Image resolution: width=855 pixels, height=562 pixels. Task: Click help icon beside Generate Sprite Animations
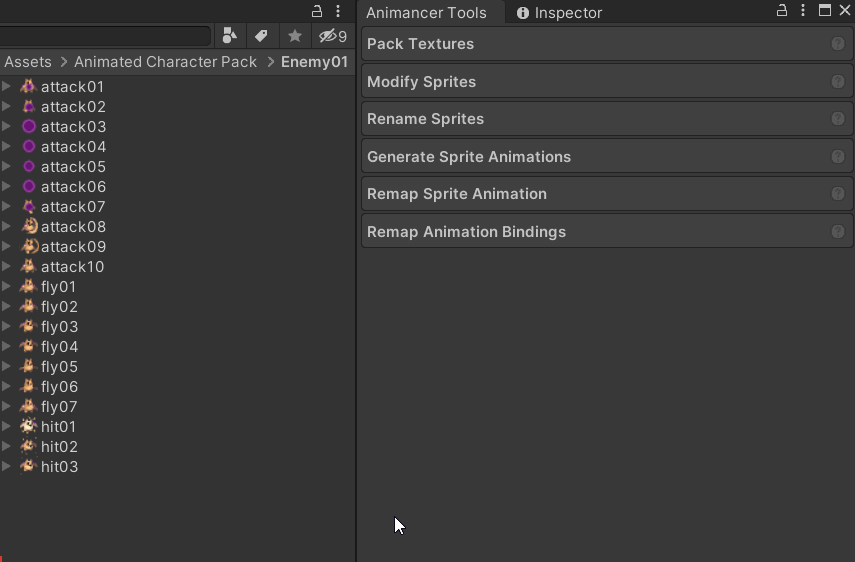(x=838, y=156)
